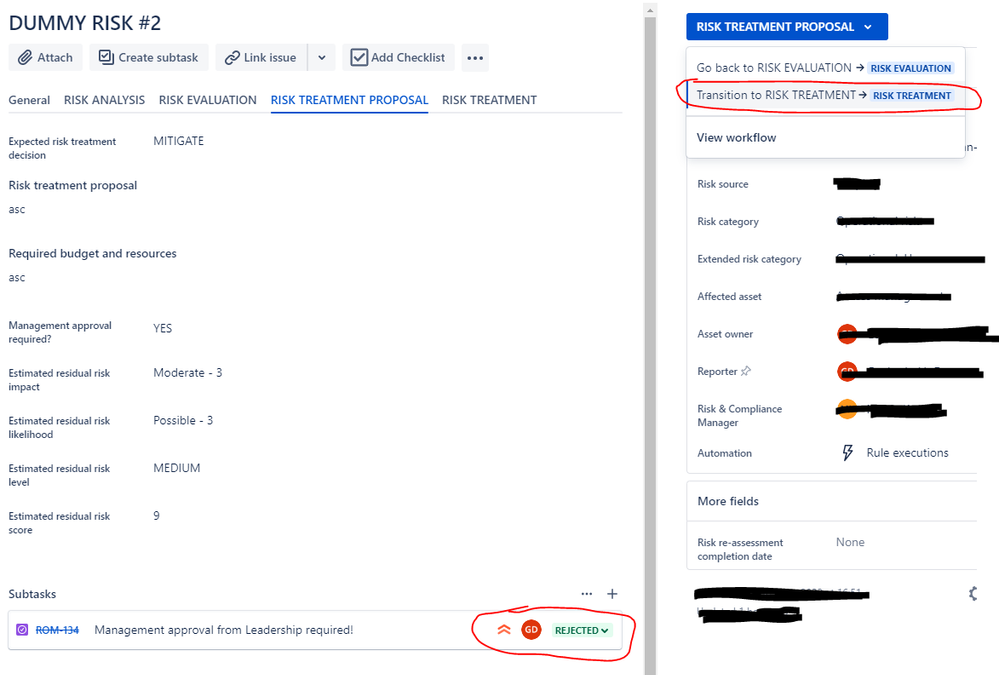The height and width of the screenshot is (675, 999).
Task: Click the configure gear icon near timestamps
Action: (973, 594)
